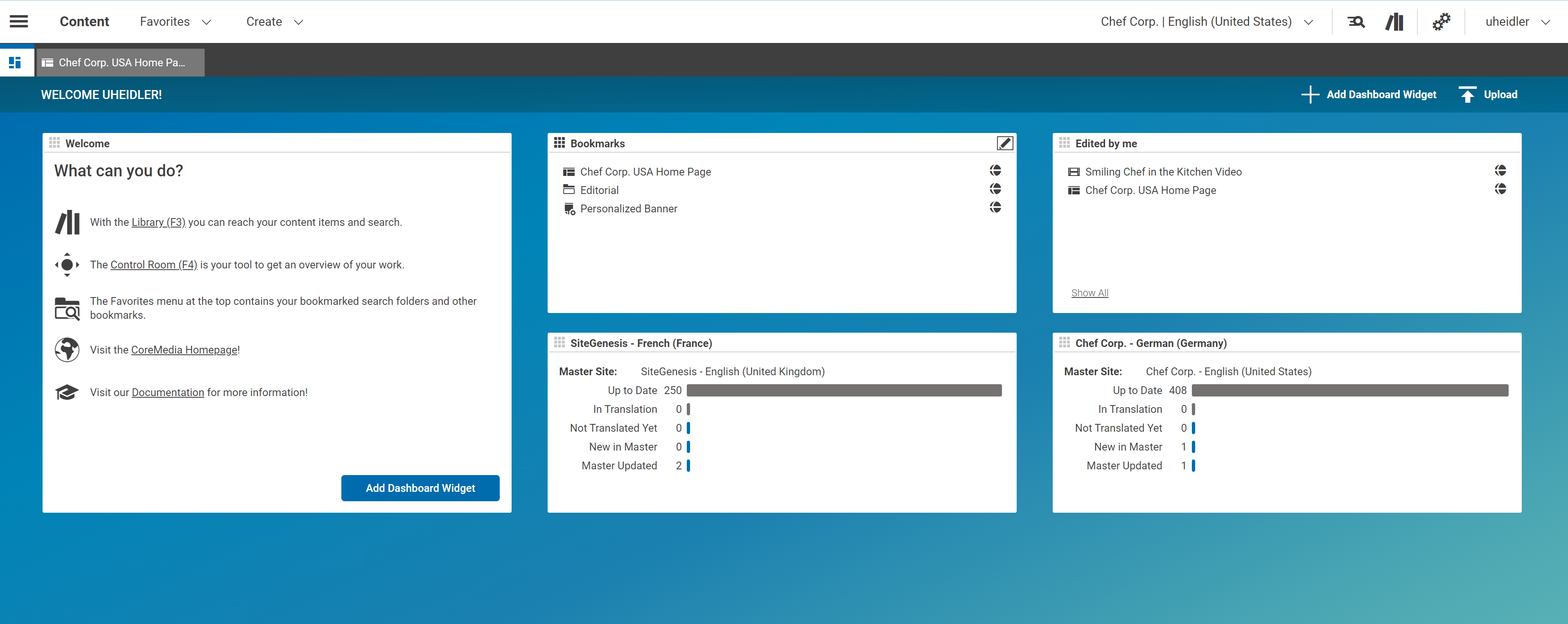Viewport: 1568px width, 624px height.
Task: Click the plus icon for Add Dashboard Widget
Action: (x=1310, y=95)
